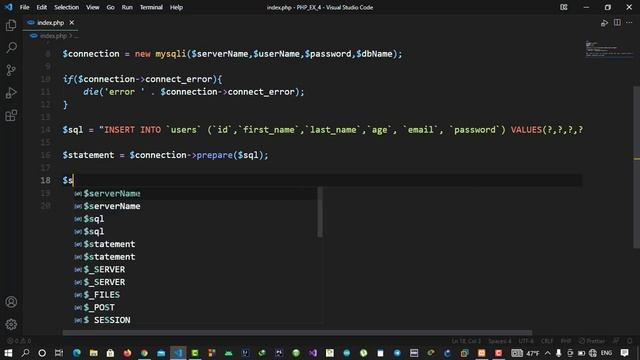Change indentation via Spaces: 4
Image resolution: width=640 pixels, height=360 pixels.
tap(500, 341)
